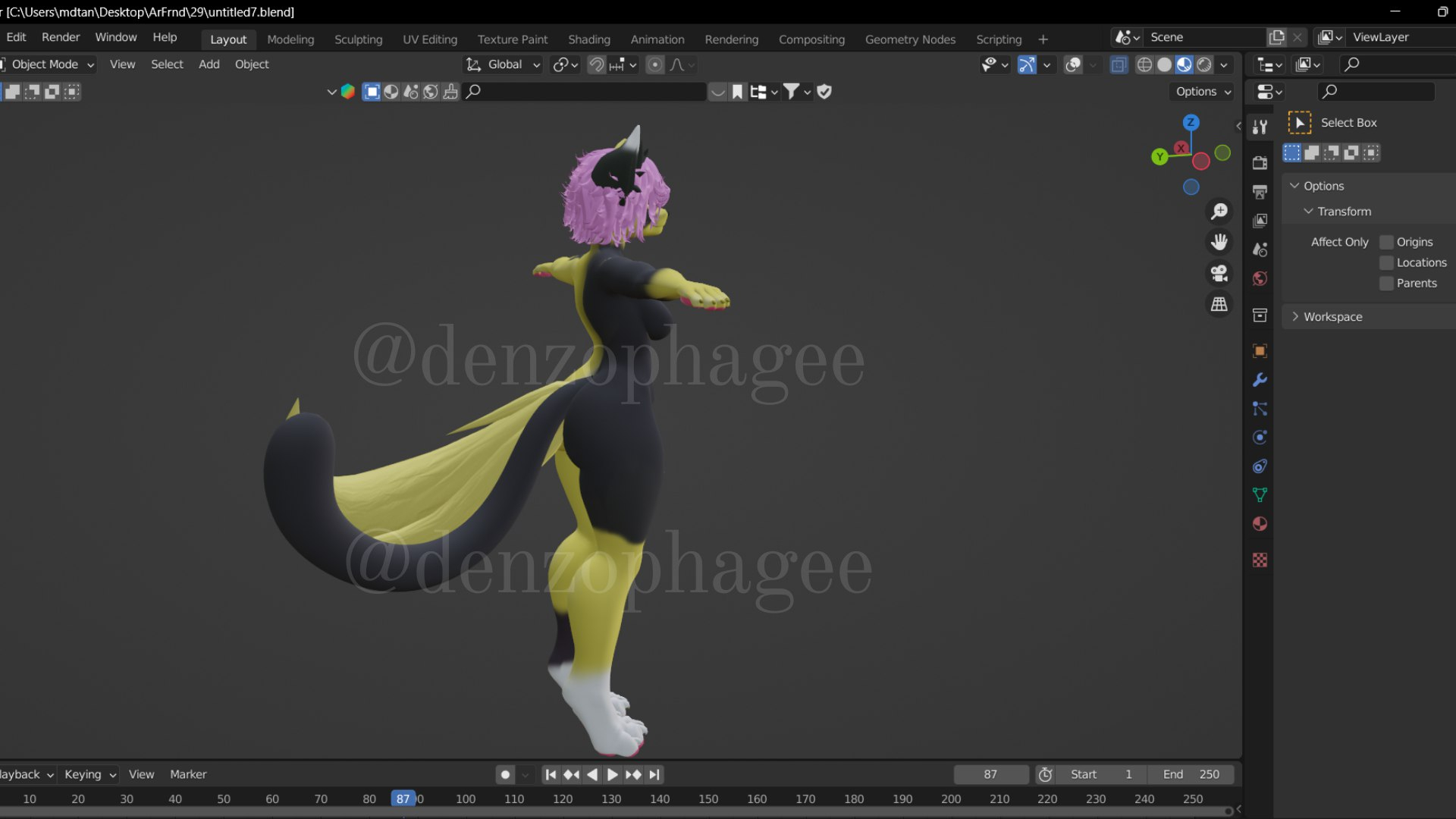1456x819 pixels.
Task: Switch to the Sculpting workspace tab
Action: pyautogui.click(x=358, y=39)
